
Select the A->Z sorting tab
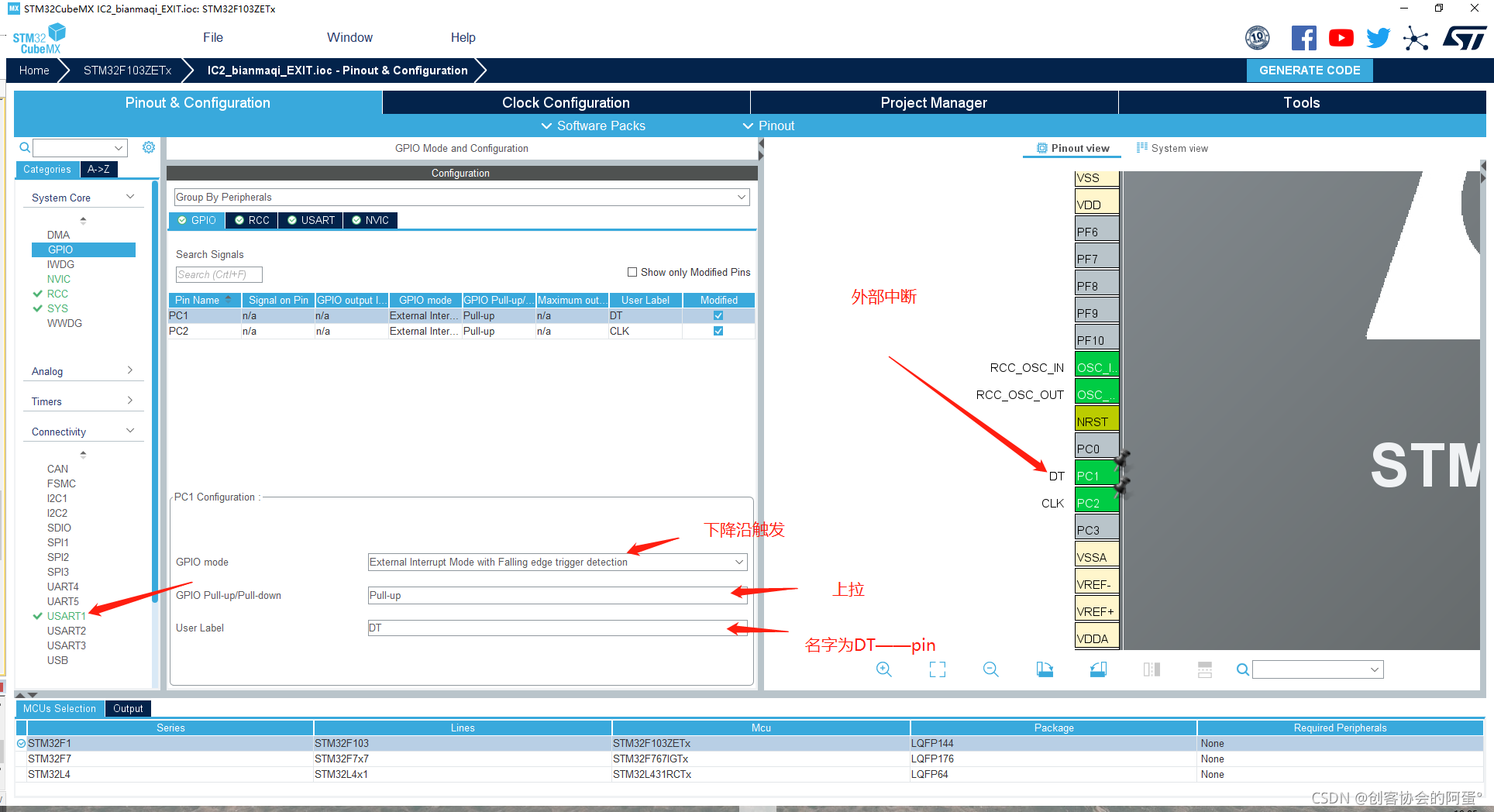pyautogui.click(x=98, y=169)
